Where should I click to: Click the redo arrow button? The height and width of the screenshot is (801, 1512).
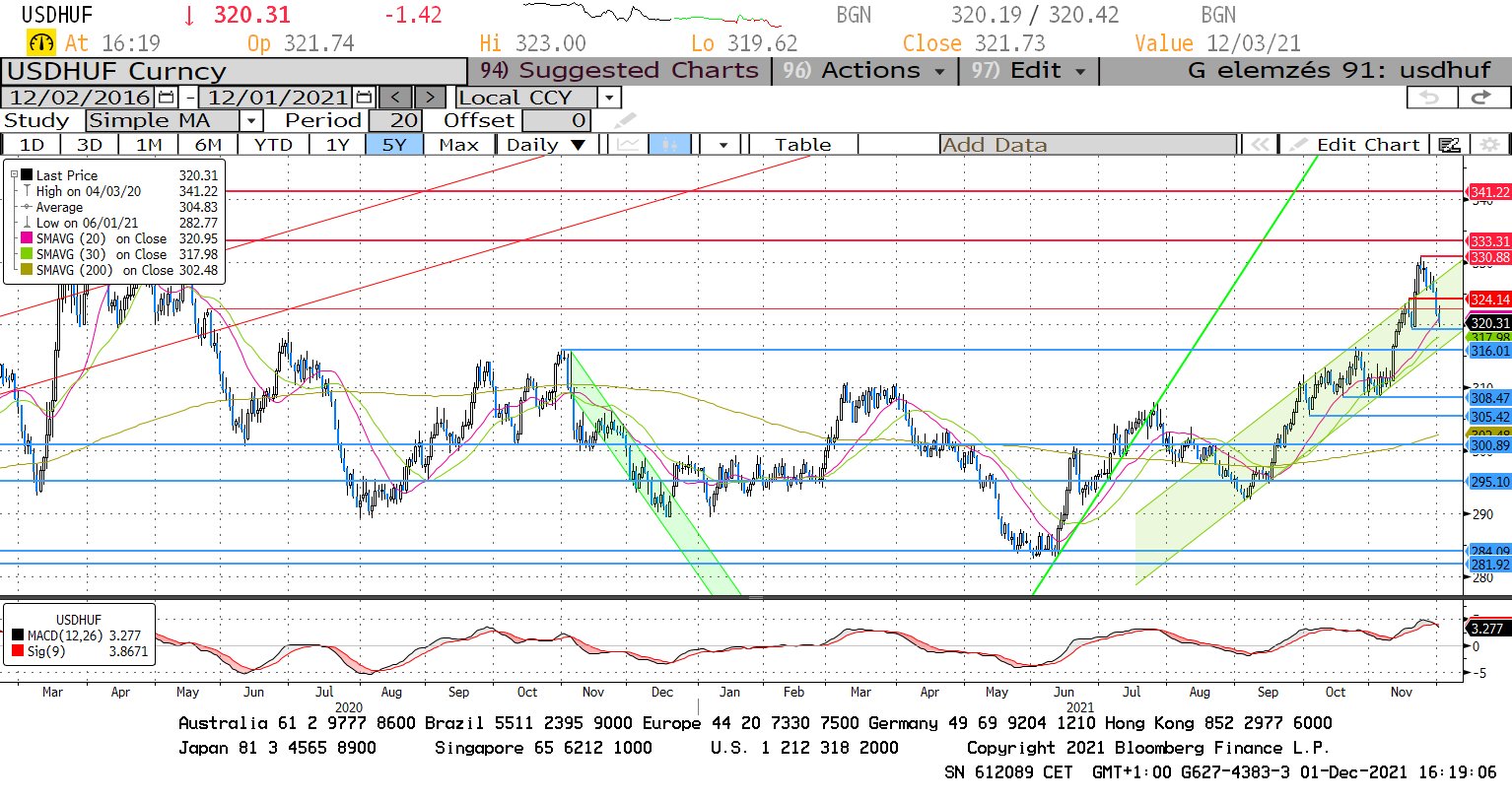pyautogui.click(x=1481, y=97)
